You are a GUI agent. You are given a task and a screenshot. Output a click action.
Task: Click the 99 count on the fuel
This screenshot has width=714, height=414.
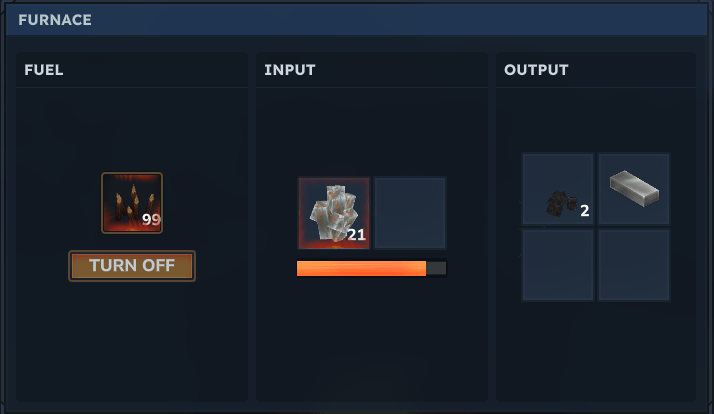[151, 220]
